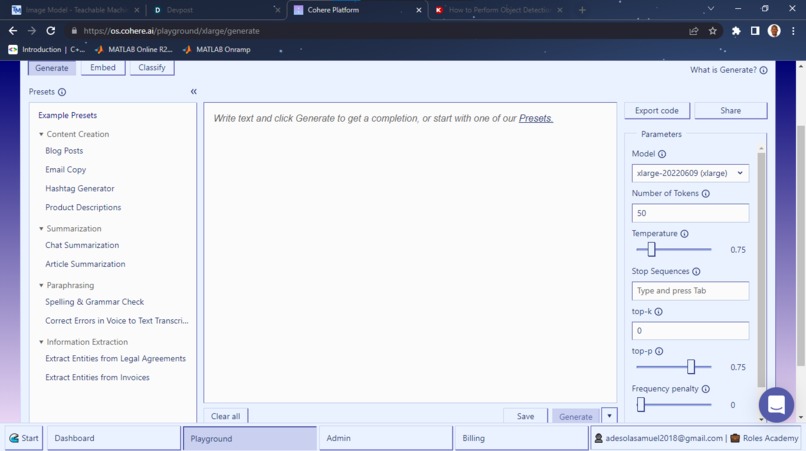Viewport: 806px width, 451px height.
Task: Select the Product Descriptions preset
Action: click(x=83, y=207)
